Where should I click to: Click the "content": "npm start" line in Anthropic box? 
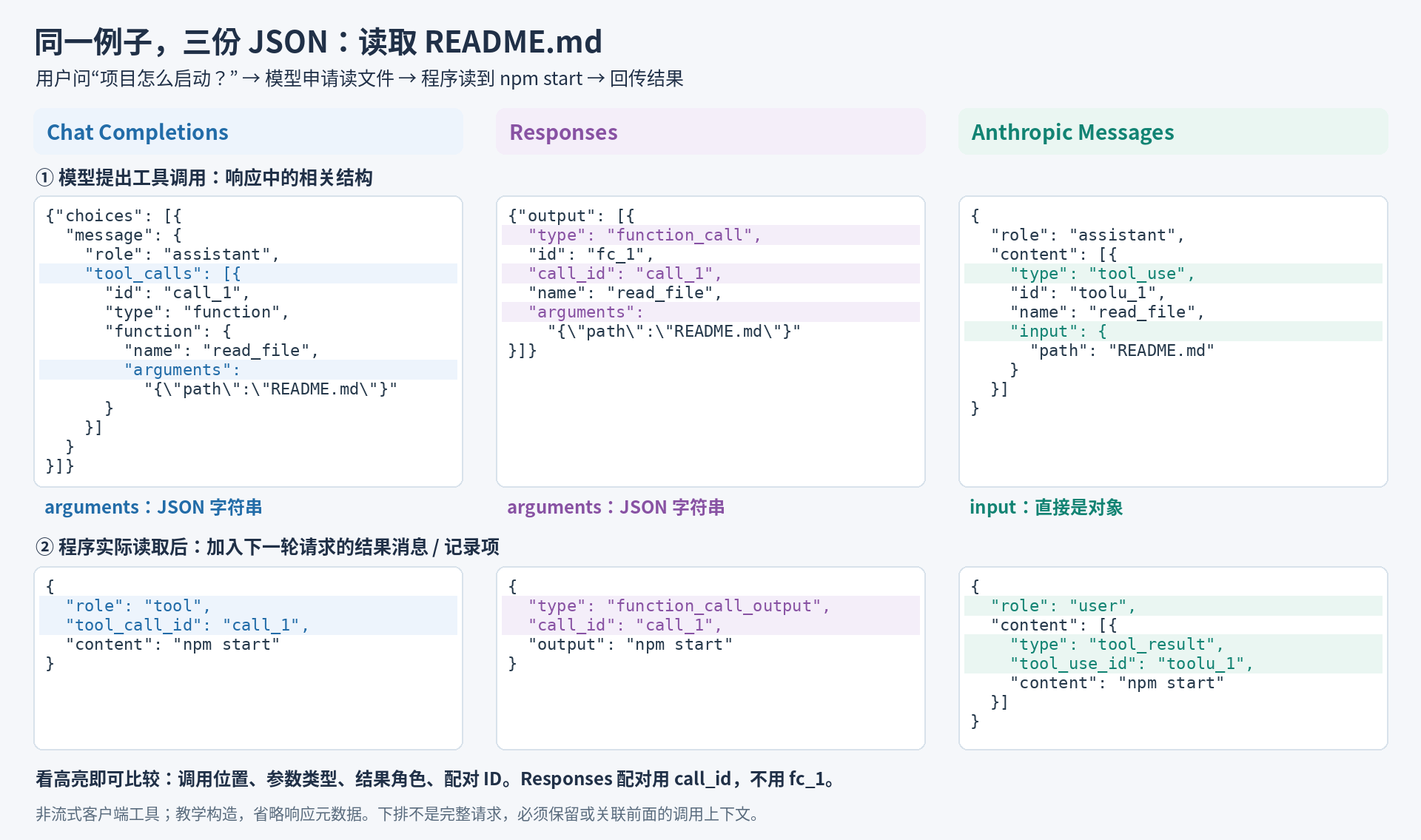point(1117,683)
